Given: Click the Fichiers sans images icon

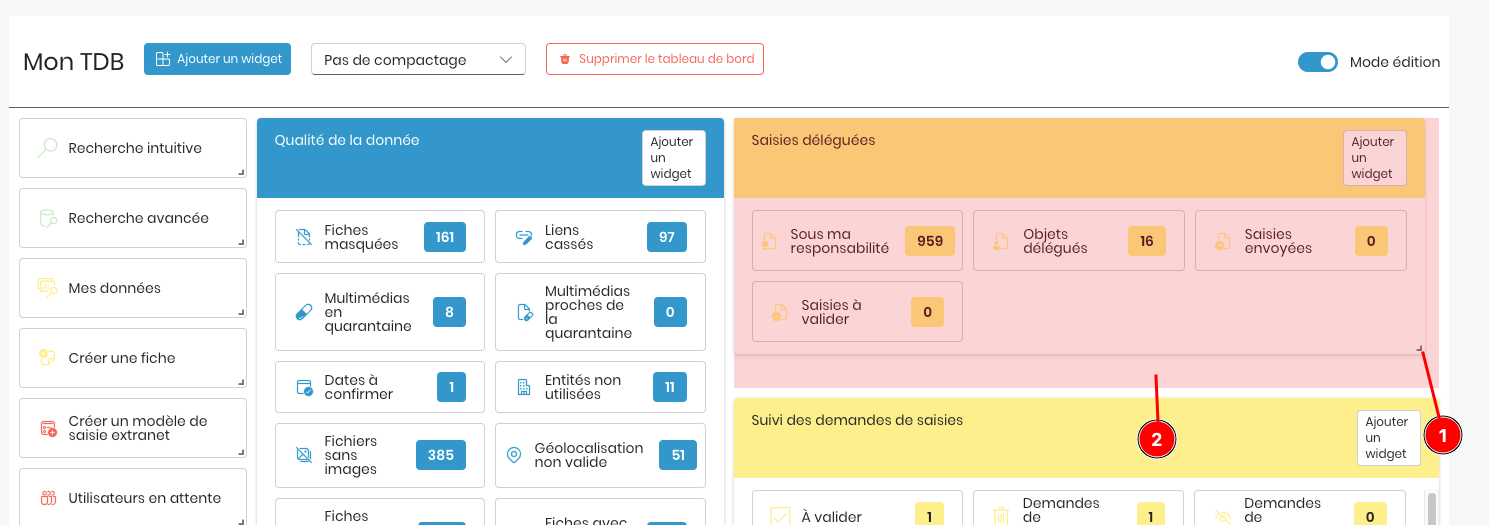Looking at the screenshot, I should pyautogui.click(x=304, y=455).
